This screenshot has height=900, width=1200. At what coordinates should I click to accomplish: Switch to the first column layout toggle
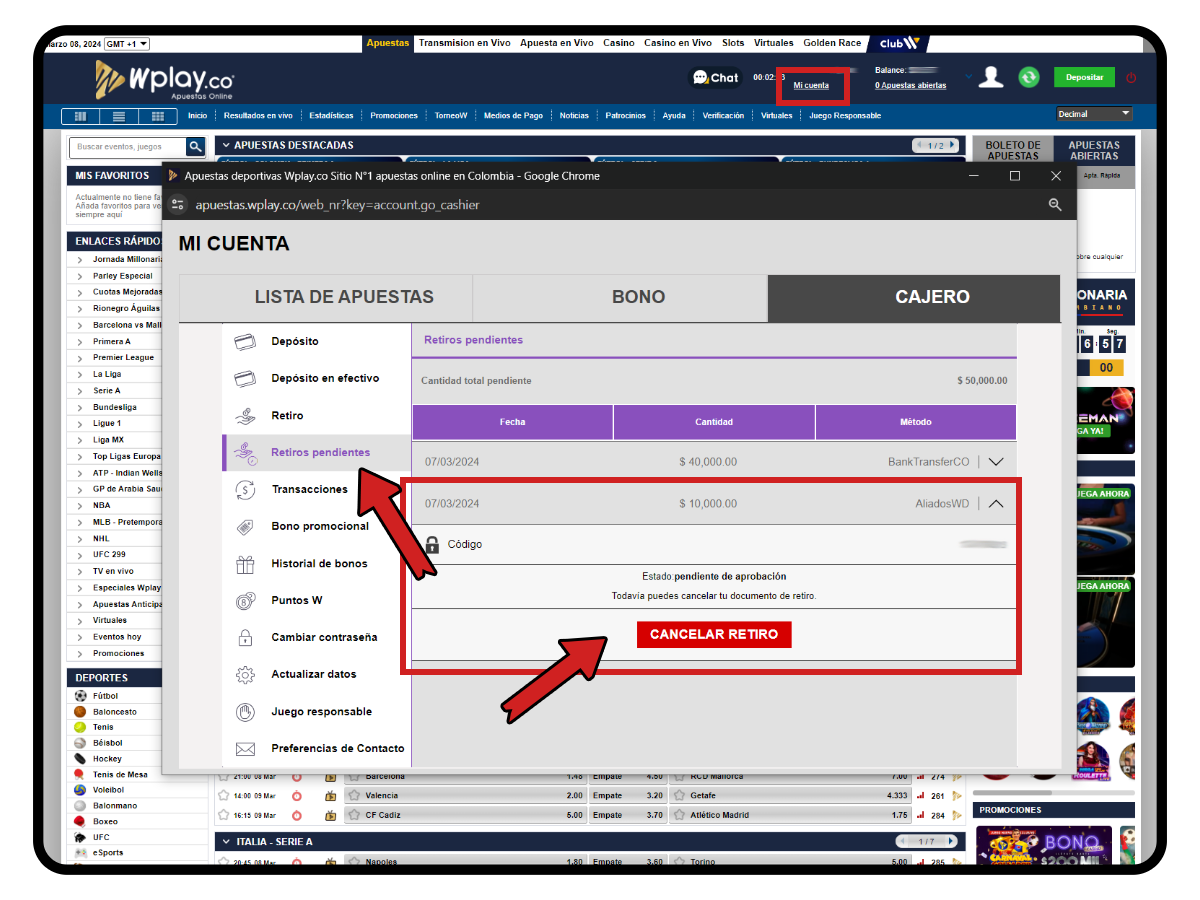coord(81,116)
